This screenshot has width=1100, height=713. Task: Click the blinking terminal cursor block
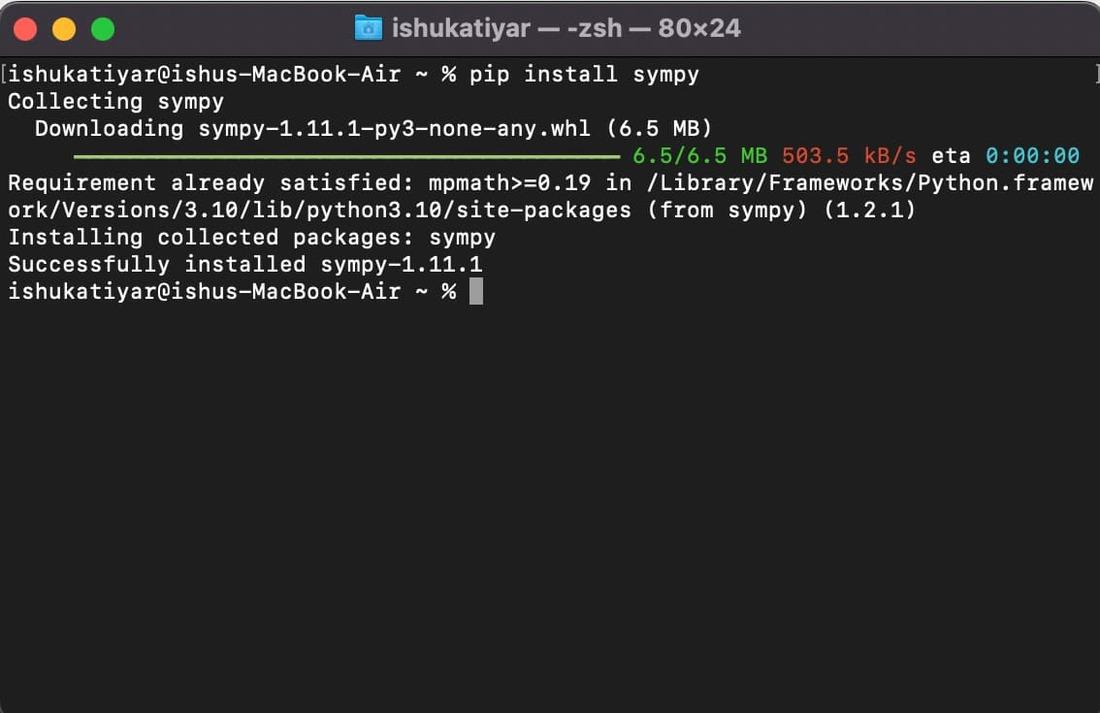pyautogui.click(x=474, y=291)
